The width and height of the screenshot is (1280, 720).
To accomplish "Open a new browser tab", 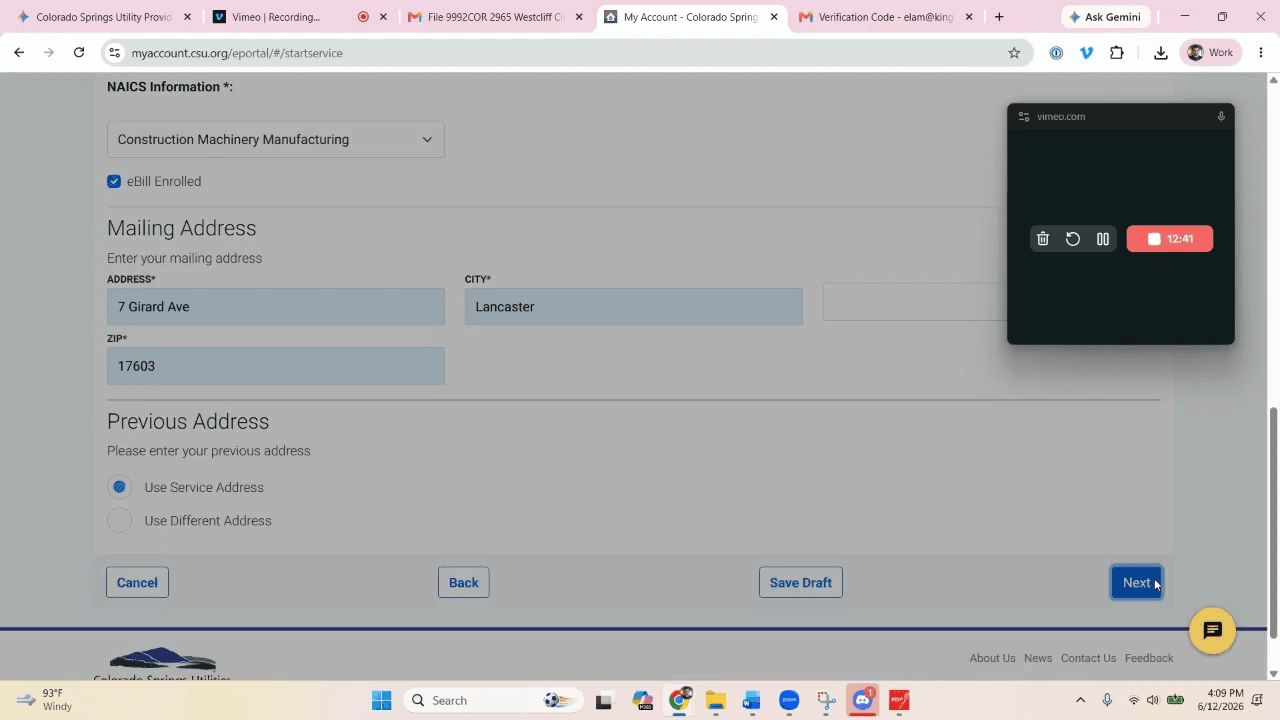I will [999, 17].
